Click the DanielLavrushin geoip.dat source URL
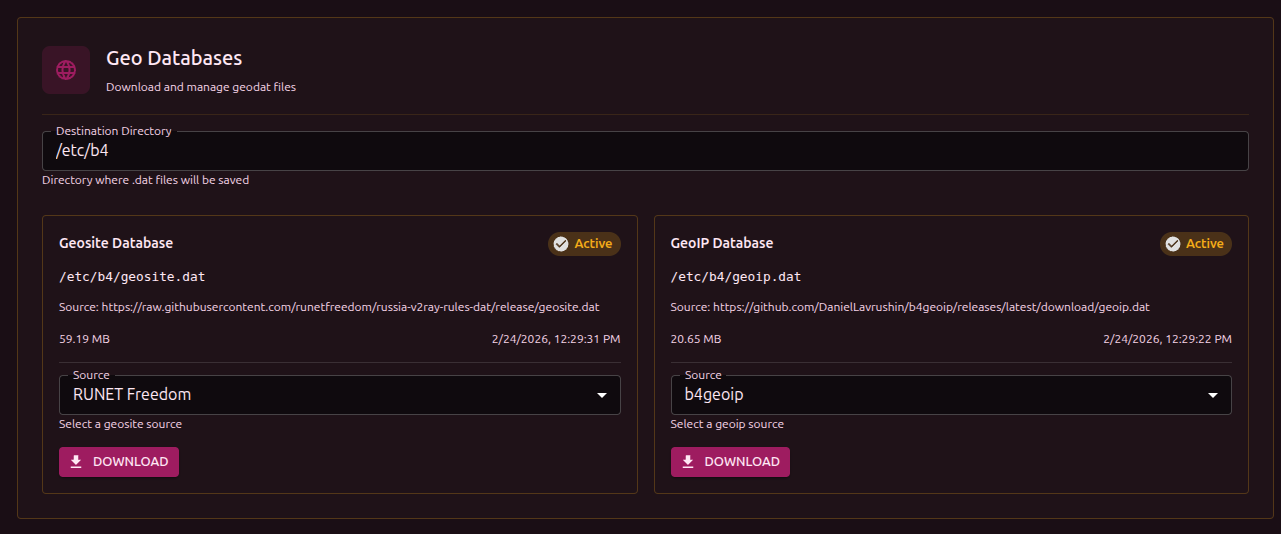The height and width of the screenshot is (534, 1281). [x=930, y=307]
